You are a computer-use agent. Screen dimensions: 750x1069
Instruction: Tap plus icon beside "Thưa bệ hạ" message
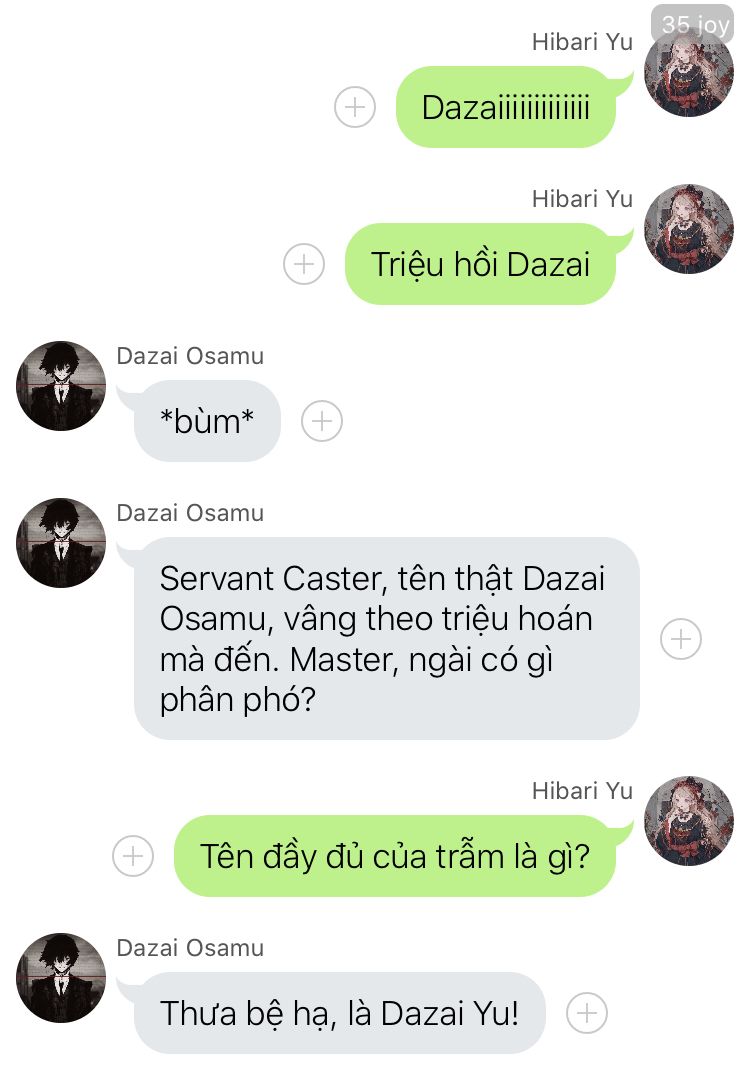(586, 1012)
